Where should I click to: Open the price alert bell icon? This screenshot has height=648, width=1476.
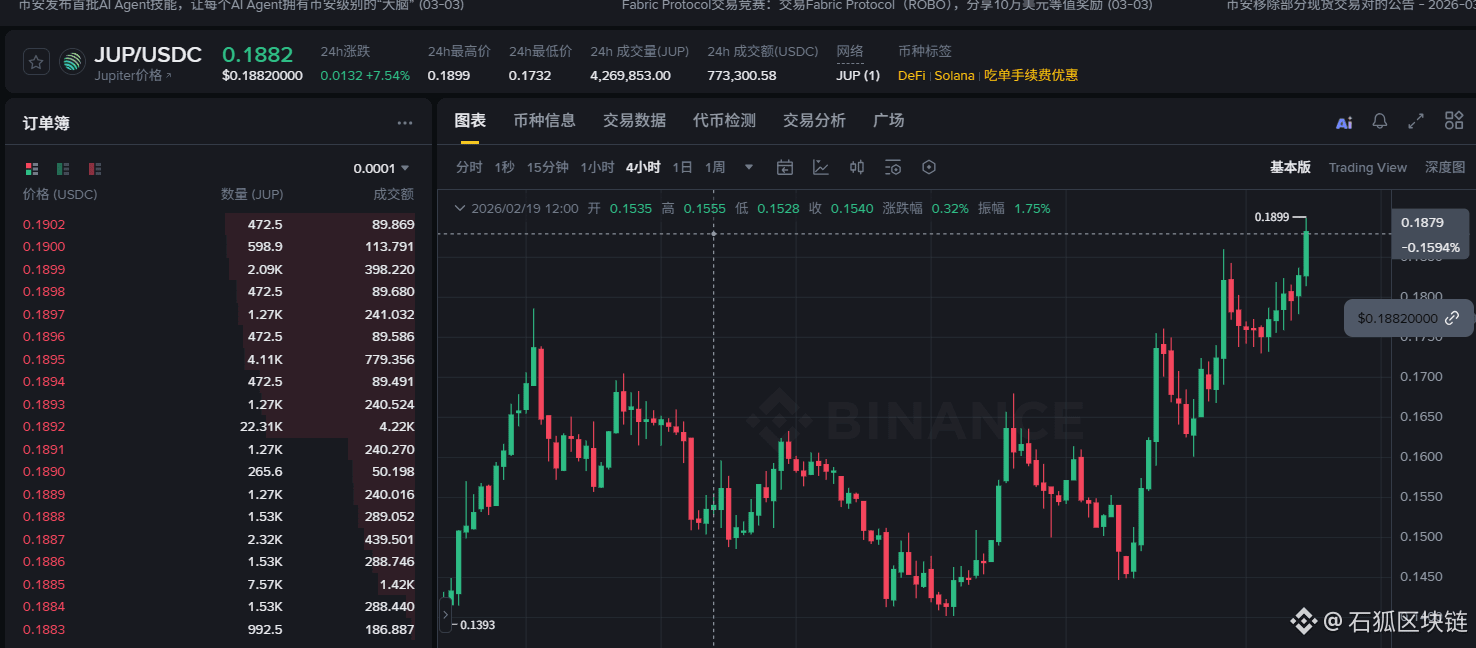(x=1379, y=121)
